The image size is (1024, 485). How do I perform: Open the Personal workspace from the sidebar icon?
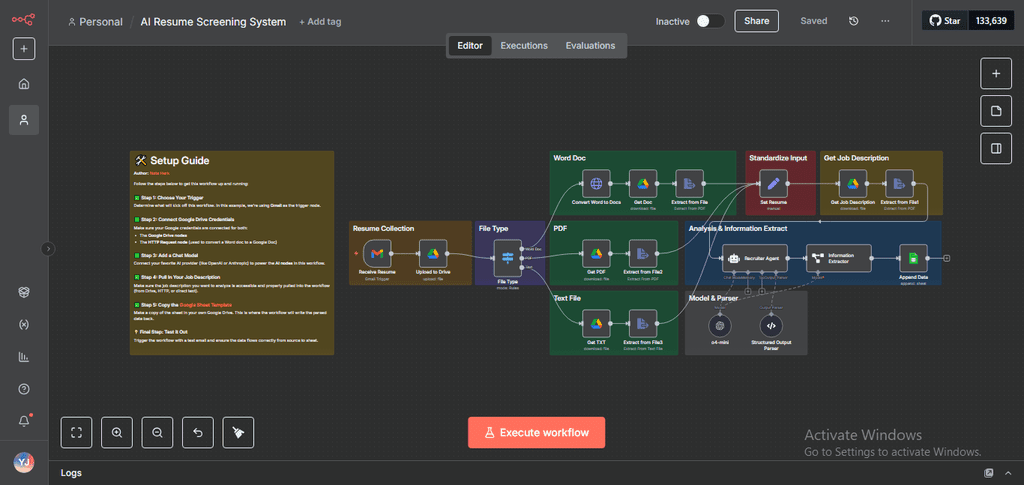[24, 120]
